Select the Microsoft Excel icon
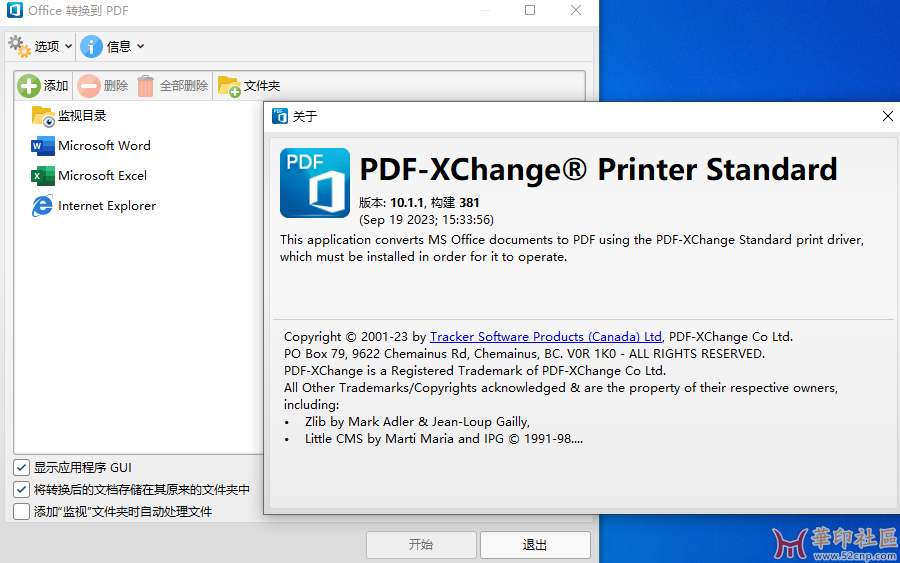 [42, 176]
